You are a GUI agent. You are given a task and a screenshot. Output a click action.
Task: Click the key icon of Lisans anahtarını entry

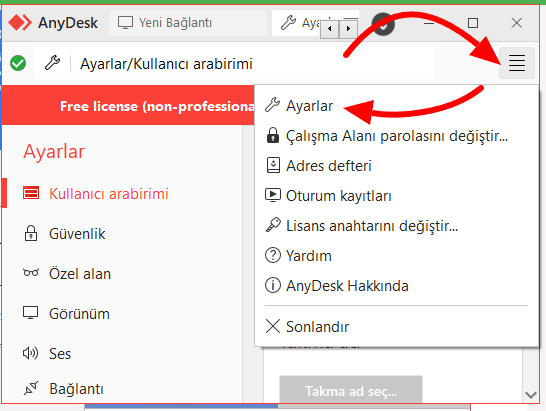[273, 225]
